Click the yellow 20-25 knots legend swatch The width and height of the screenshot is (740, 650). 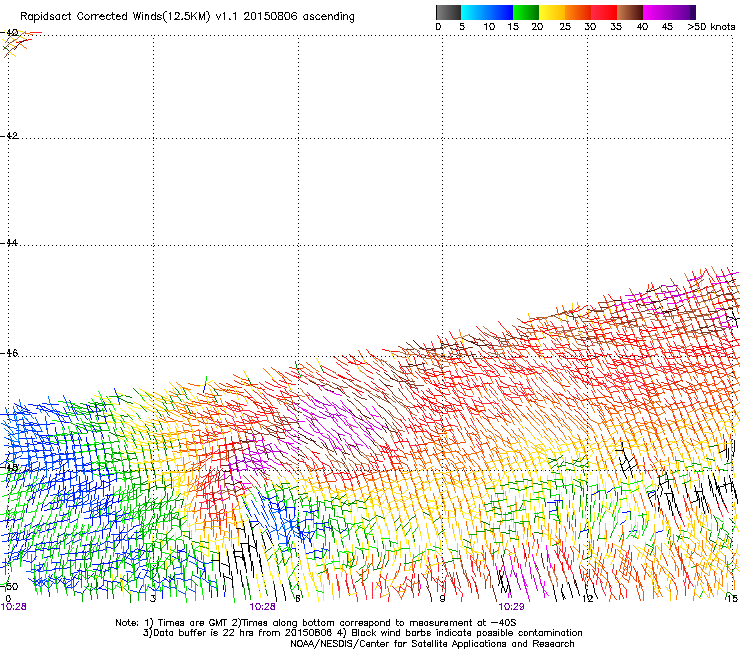pyautogui.click(x=552, y=12)
